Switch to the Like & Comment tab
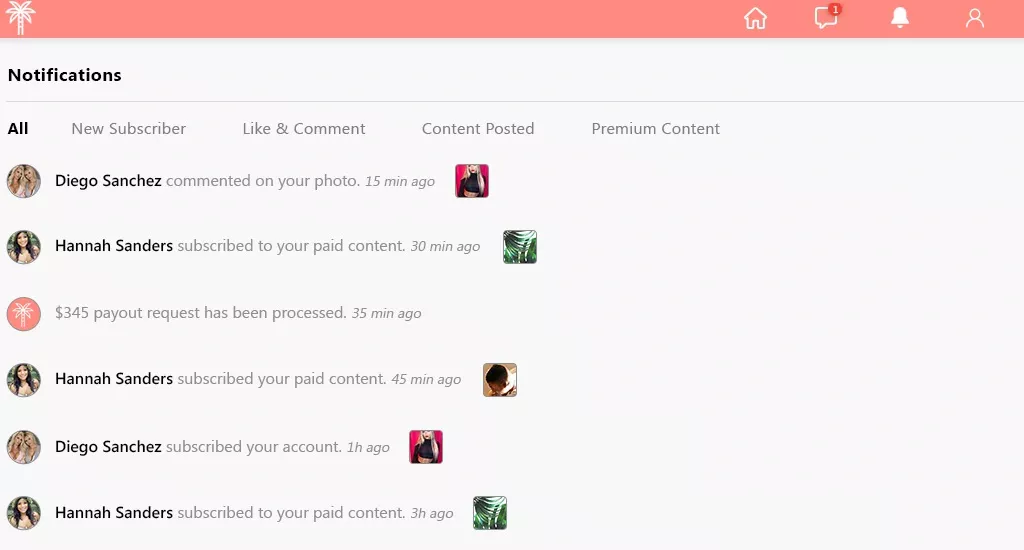The width and height of the screenshot is (1024, 550). pyautogui.click(x=304, y=129)
